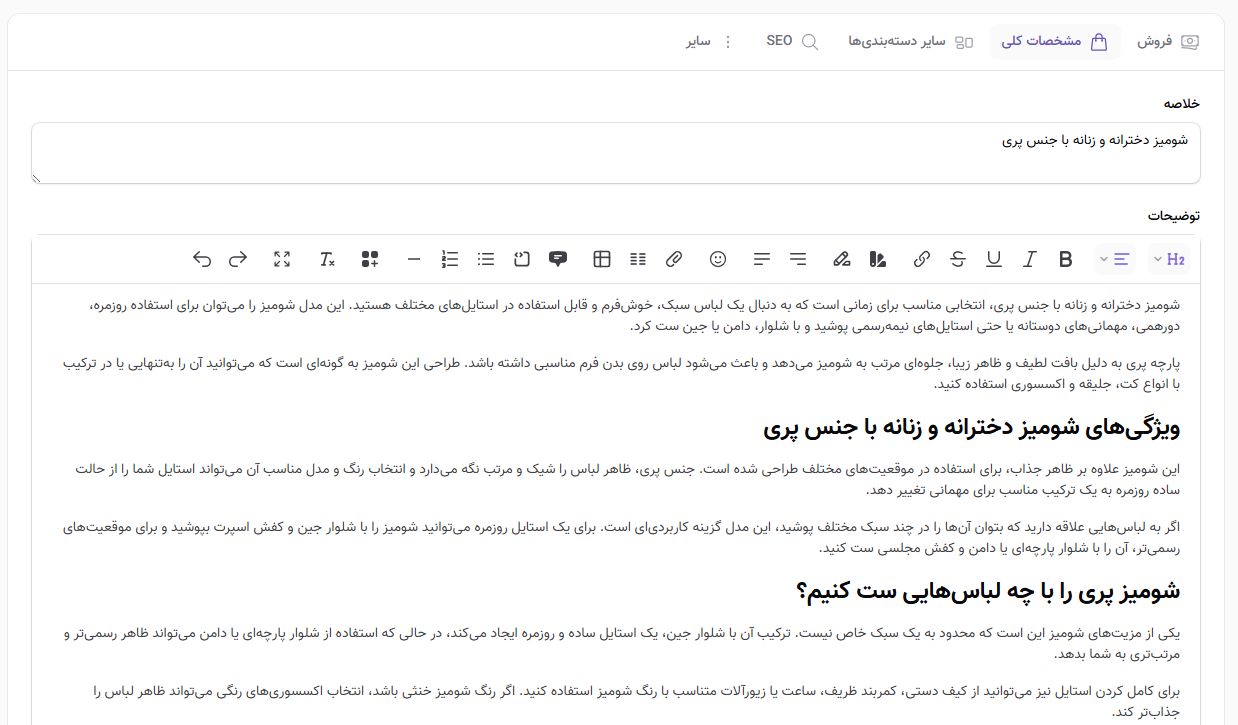This screenshot has width=1238, height=725.
Task: Switch to the فروش tab
Action: click(1168, 42)
